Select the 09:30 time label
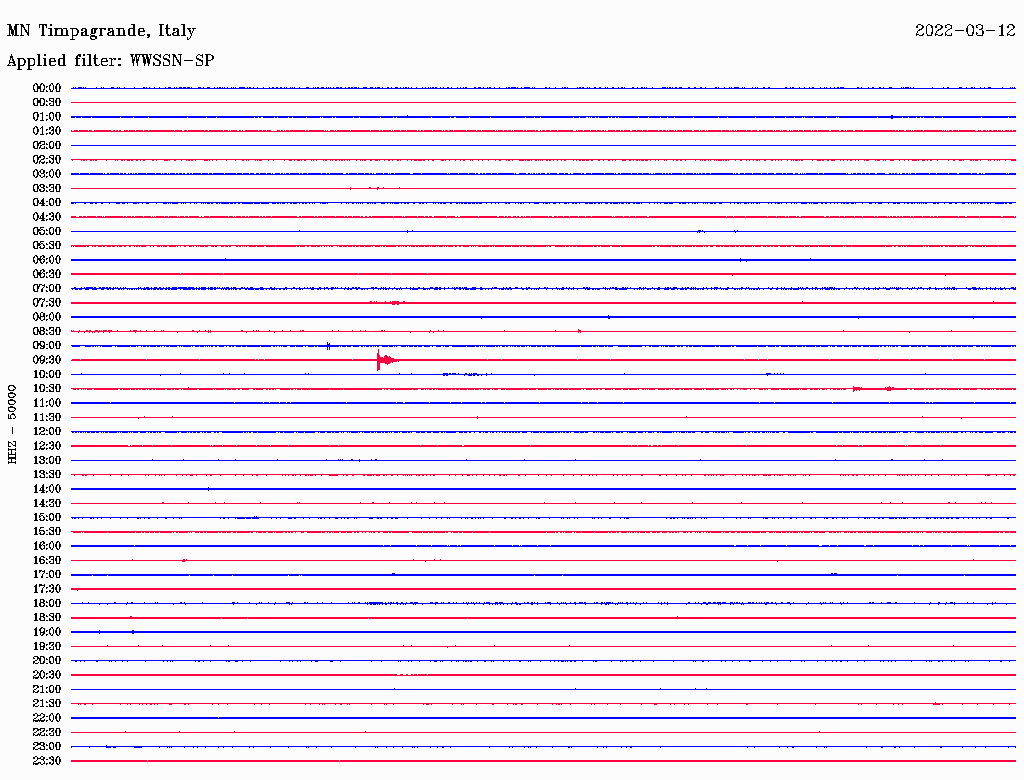1024x780 pixels. pos(47,360)
